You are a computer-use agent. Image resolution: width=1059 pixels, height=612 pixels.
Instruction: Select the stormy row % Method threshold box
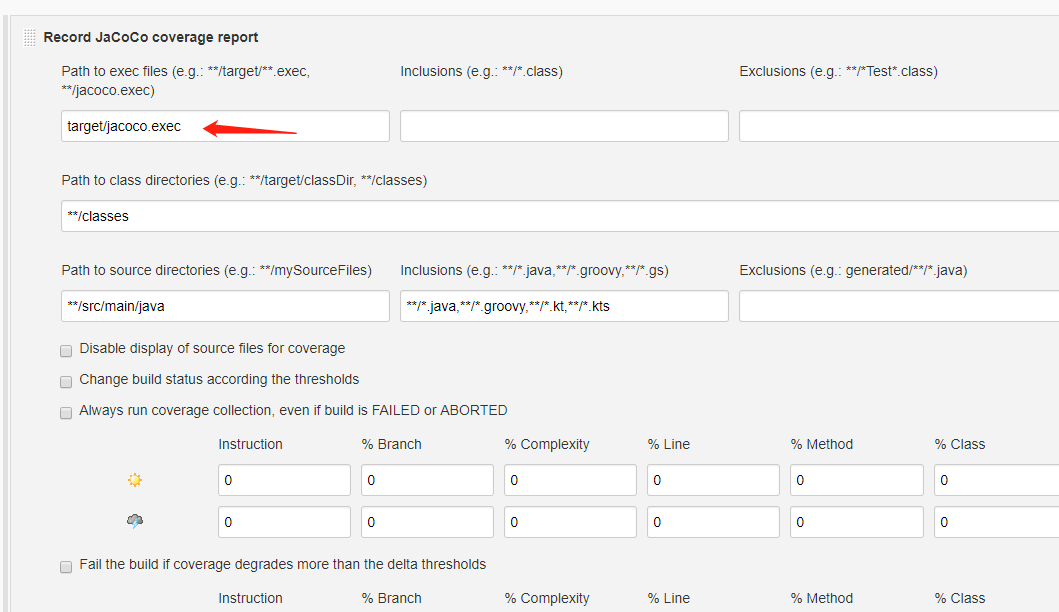click(x=856, y=521)
